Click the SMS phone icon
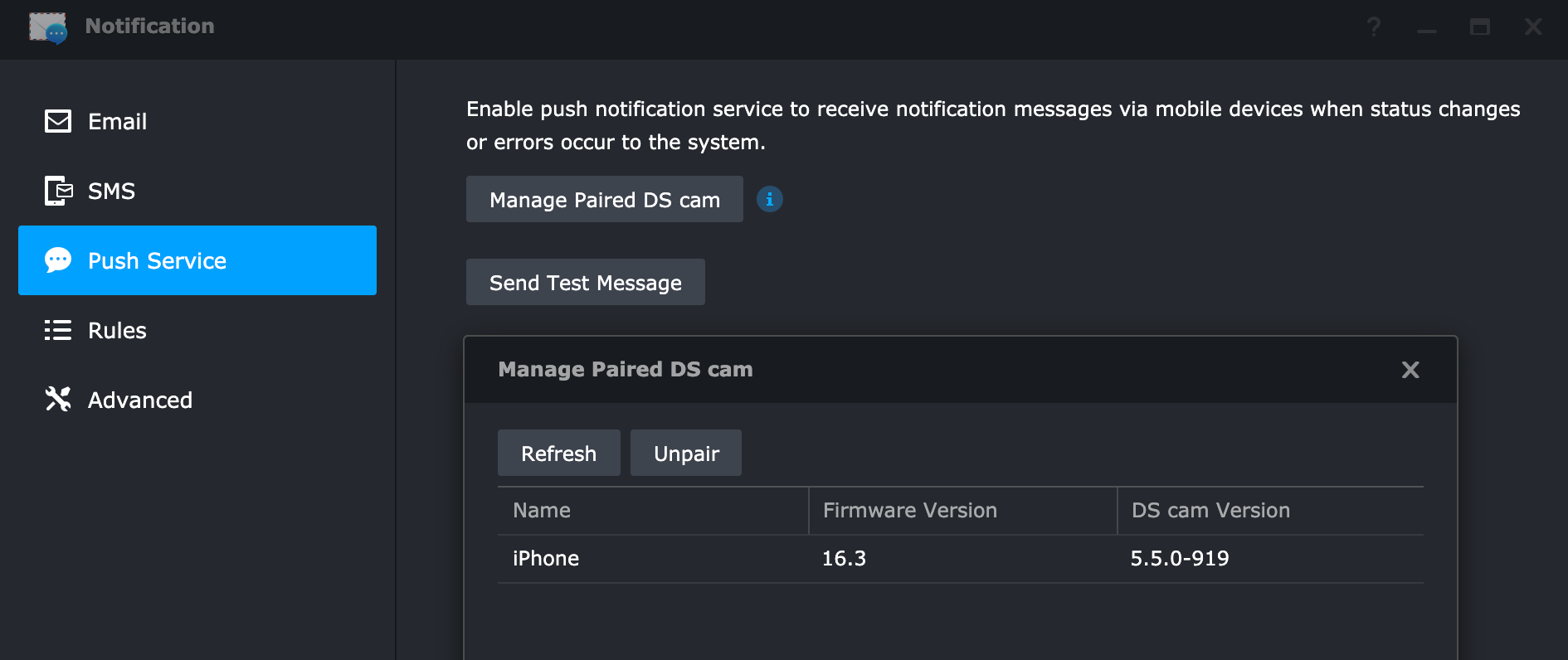This screenshot has height=660, width=1568. (x=58, y=191)
